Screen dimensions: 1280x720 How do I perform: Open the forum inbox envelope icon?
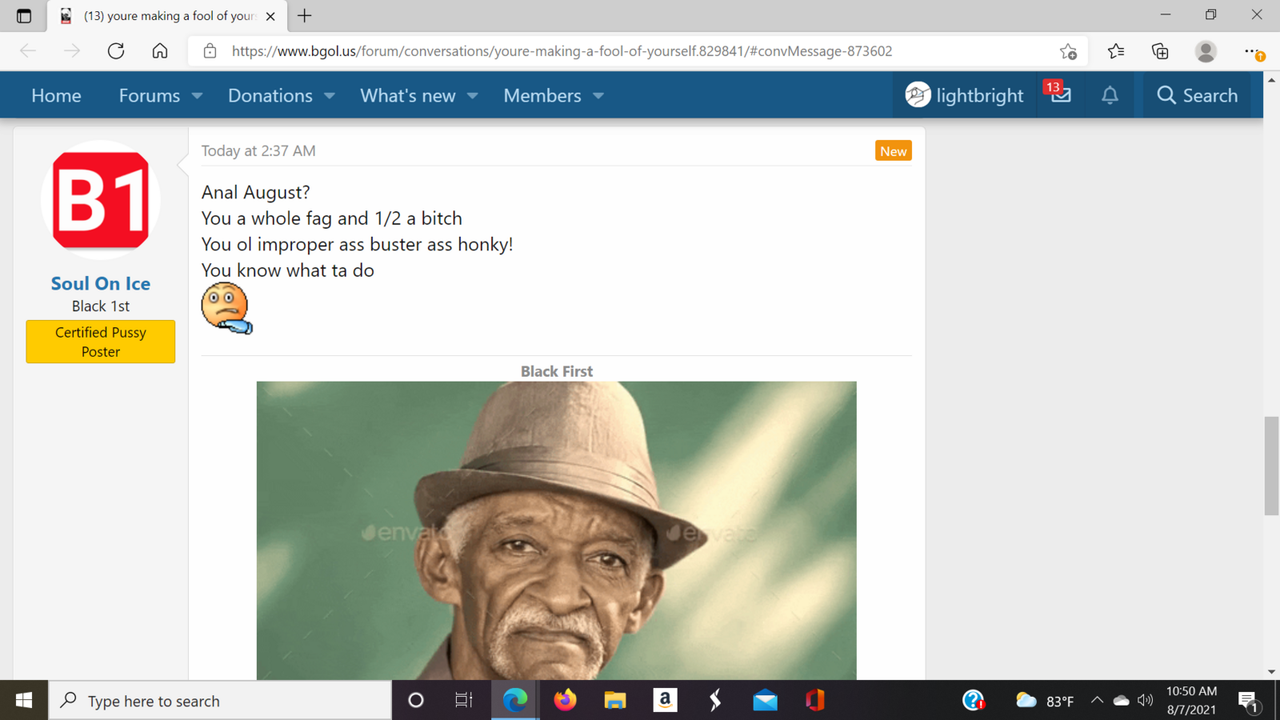tap(1060, 95)
